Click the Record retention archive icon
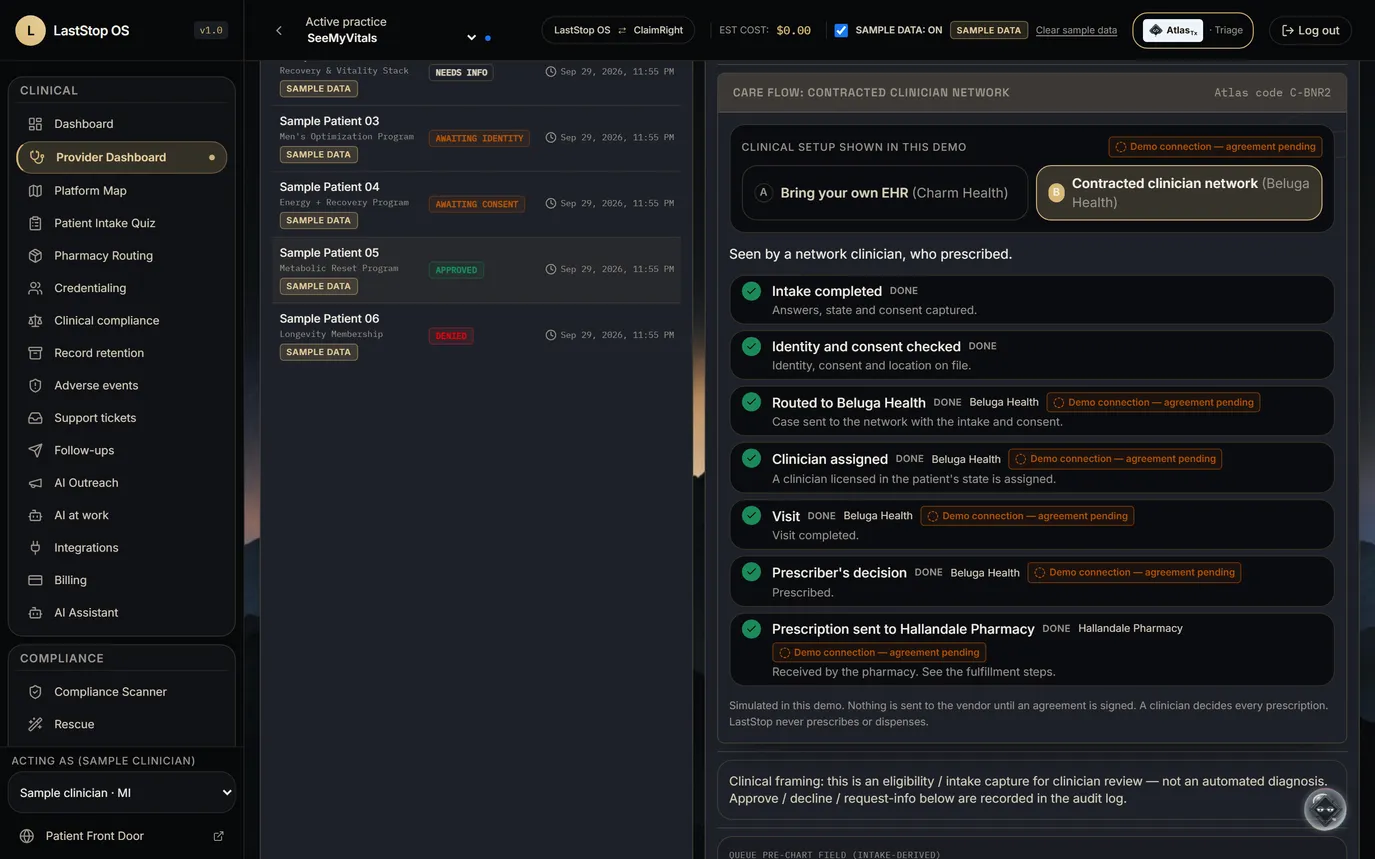This screenshot has height=859, width=1375. [x=35, y=353]
